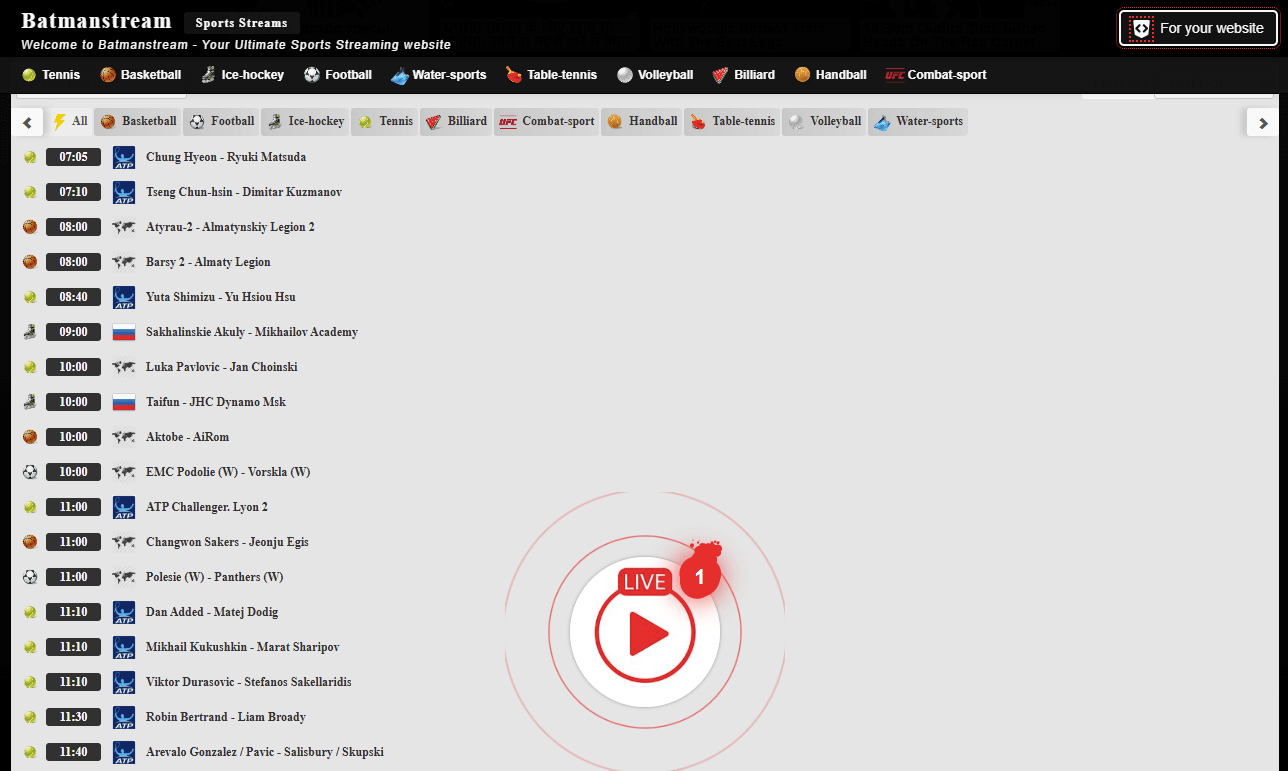The width and height of the screenshot is (1288, 771).
Task: Select the Handball filter tab
Action: coord(642,122)
